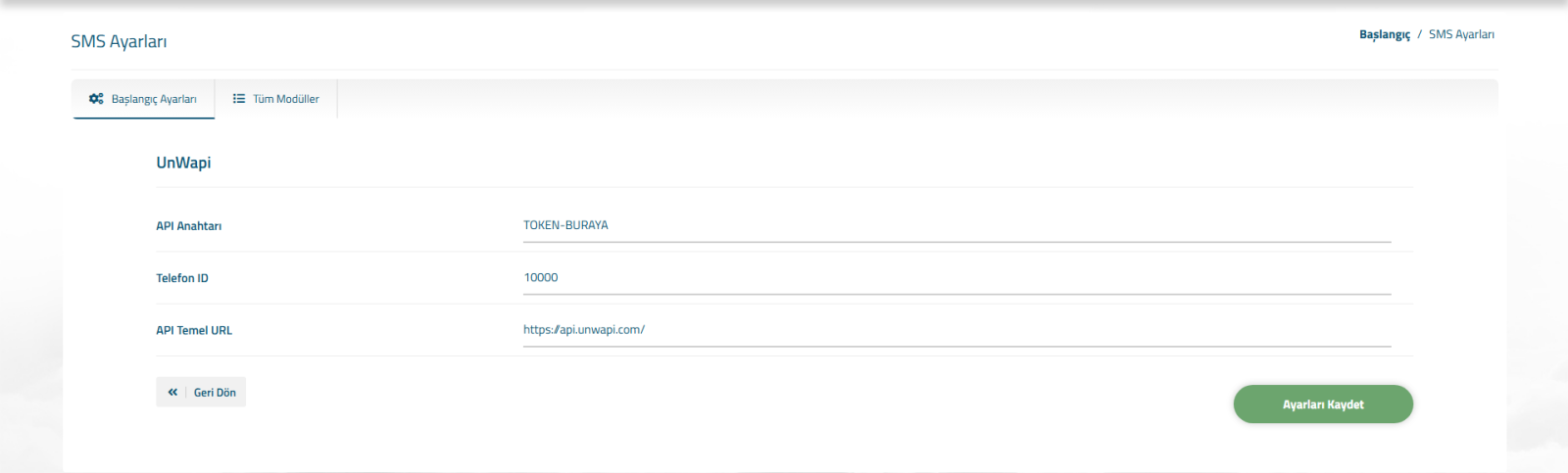Select the API Temel URL input
The height and width of the screenshot is (473, 1568).
[956, 330]
